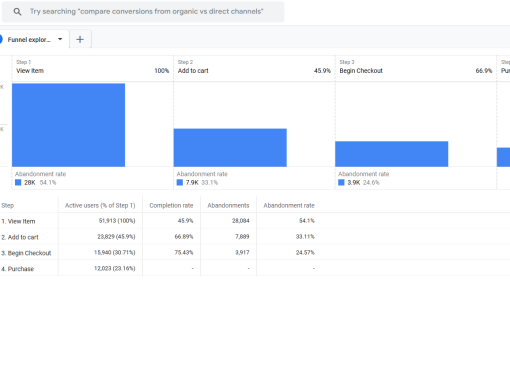Click the Completion rate column header
The image size is (510, 382).
click(171, 205)
